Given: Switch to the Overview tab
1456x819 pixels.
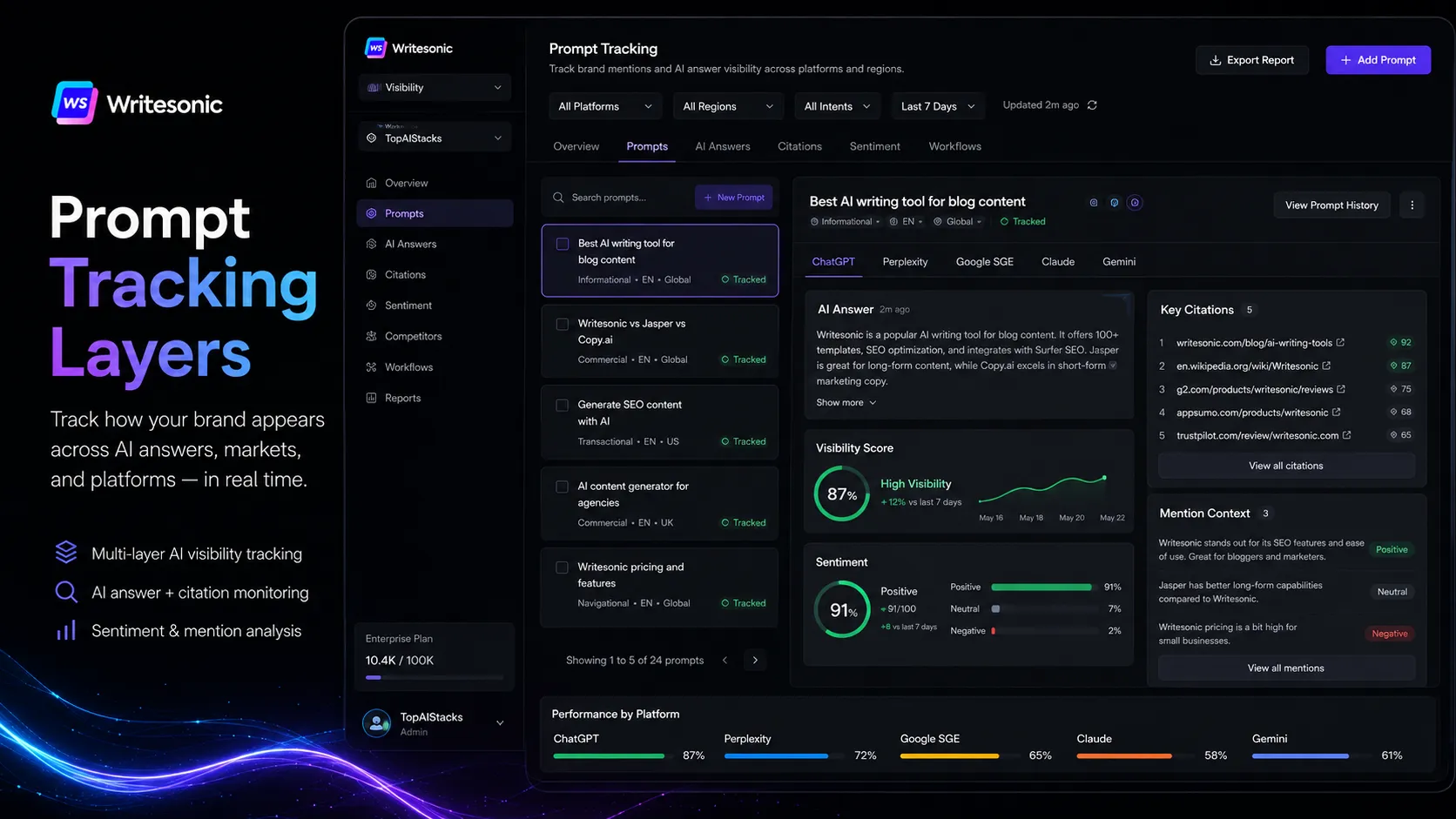Looking at the screenshot, I should (576, 146).
